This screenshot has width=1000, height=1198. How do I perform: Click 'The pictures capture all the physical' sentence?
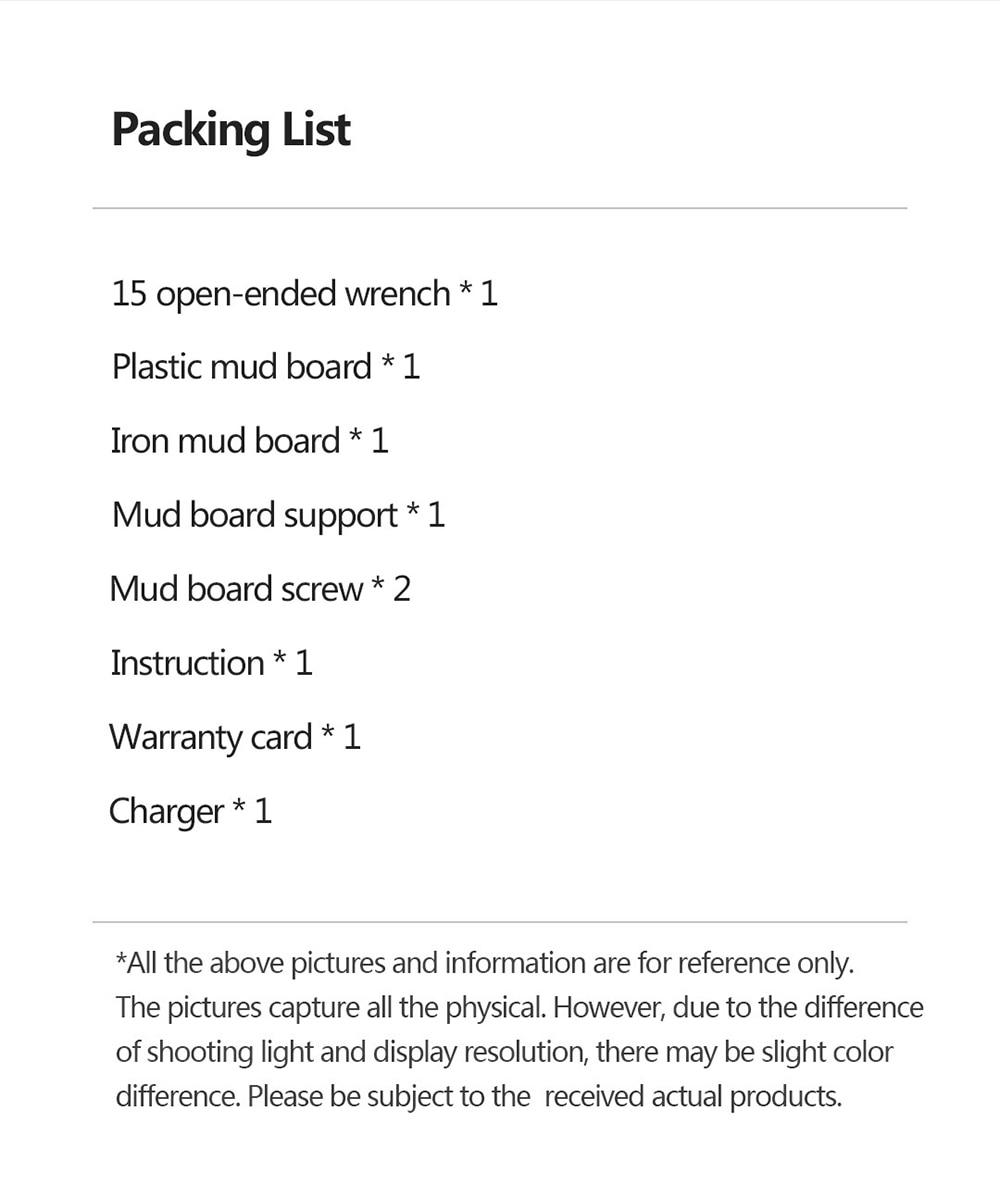331,1009
